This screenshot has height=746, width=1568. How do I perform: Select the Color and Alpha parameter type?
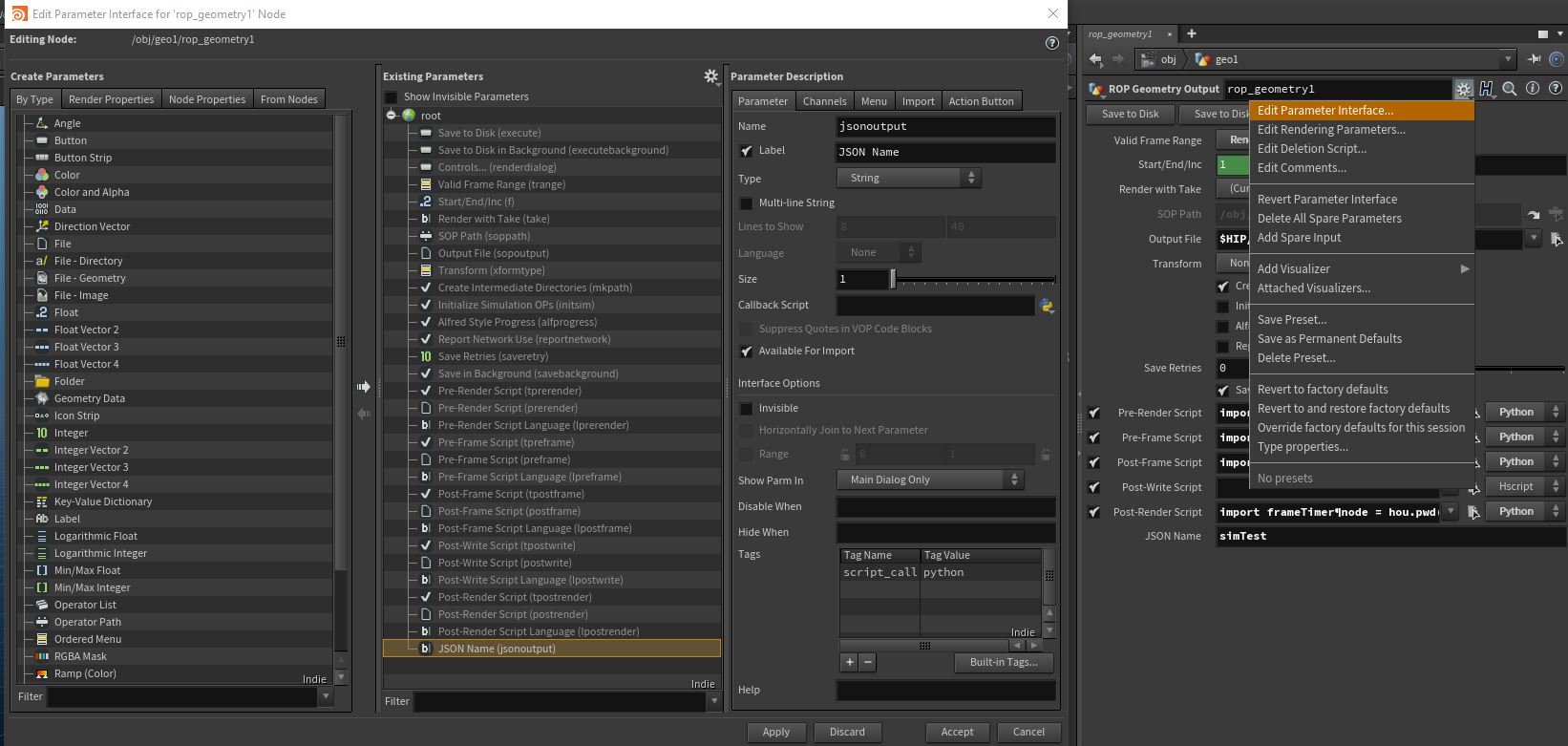coord(91,192)
